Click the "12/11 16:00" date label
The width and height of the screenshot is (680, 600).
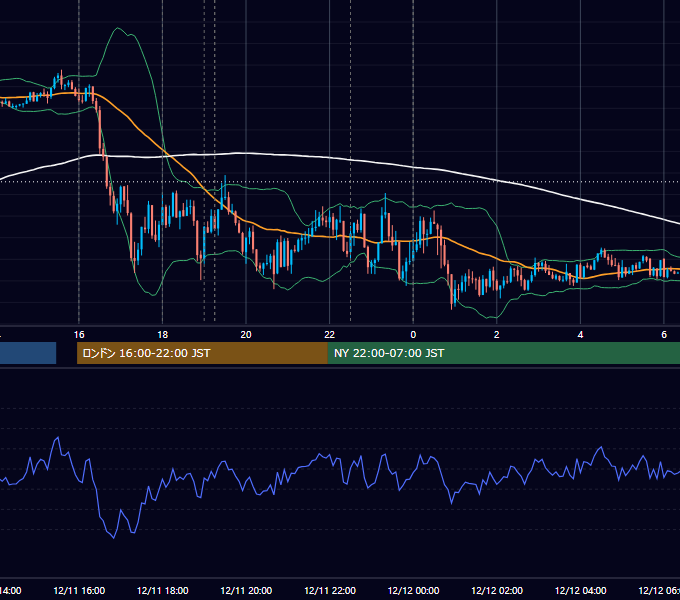tap(79, 590)
